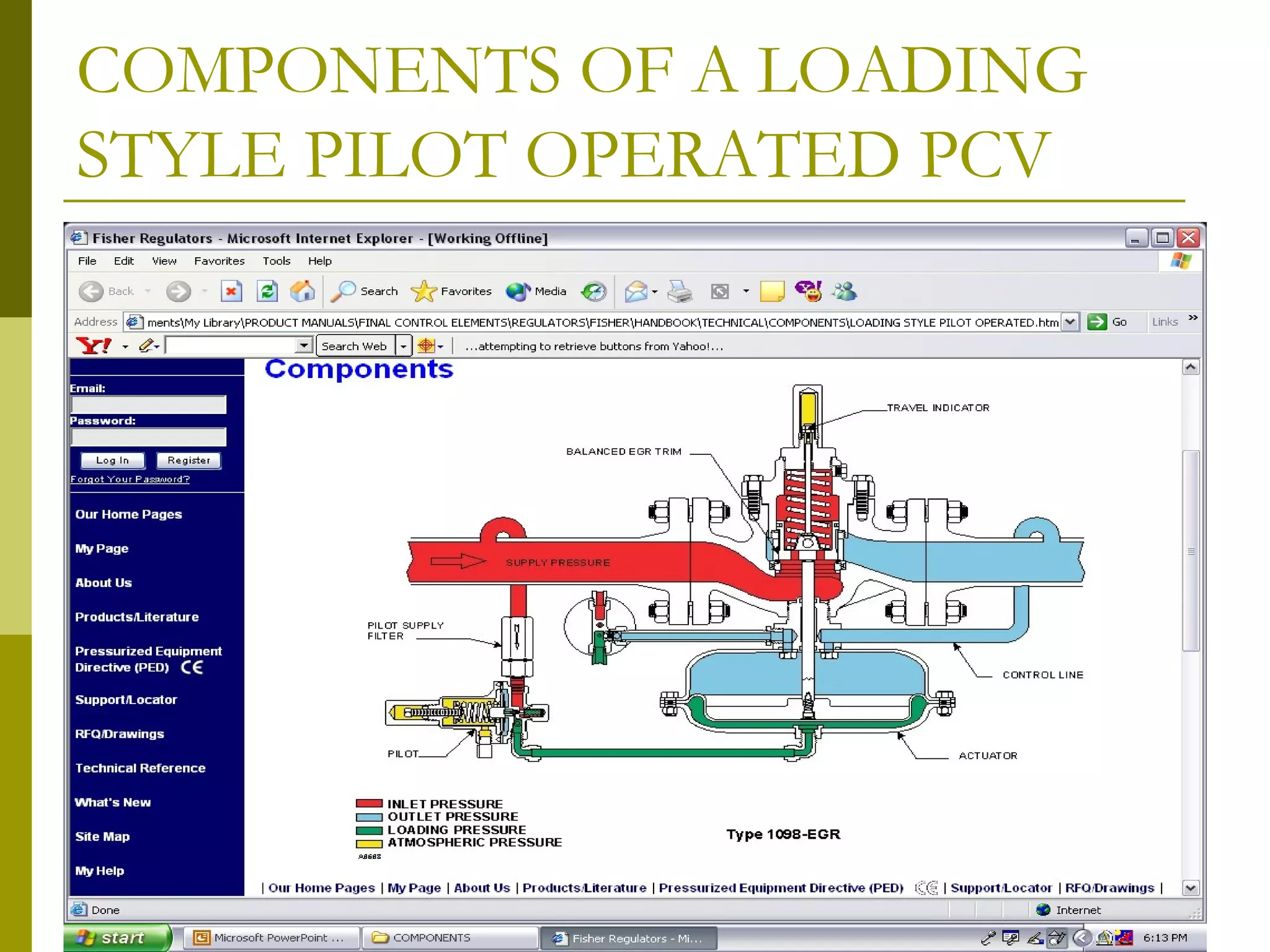This screenshot has width=1270, height=952.
Task: Open the File menu
Action: (x=87, y=261)
